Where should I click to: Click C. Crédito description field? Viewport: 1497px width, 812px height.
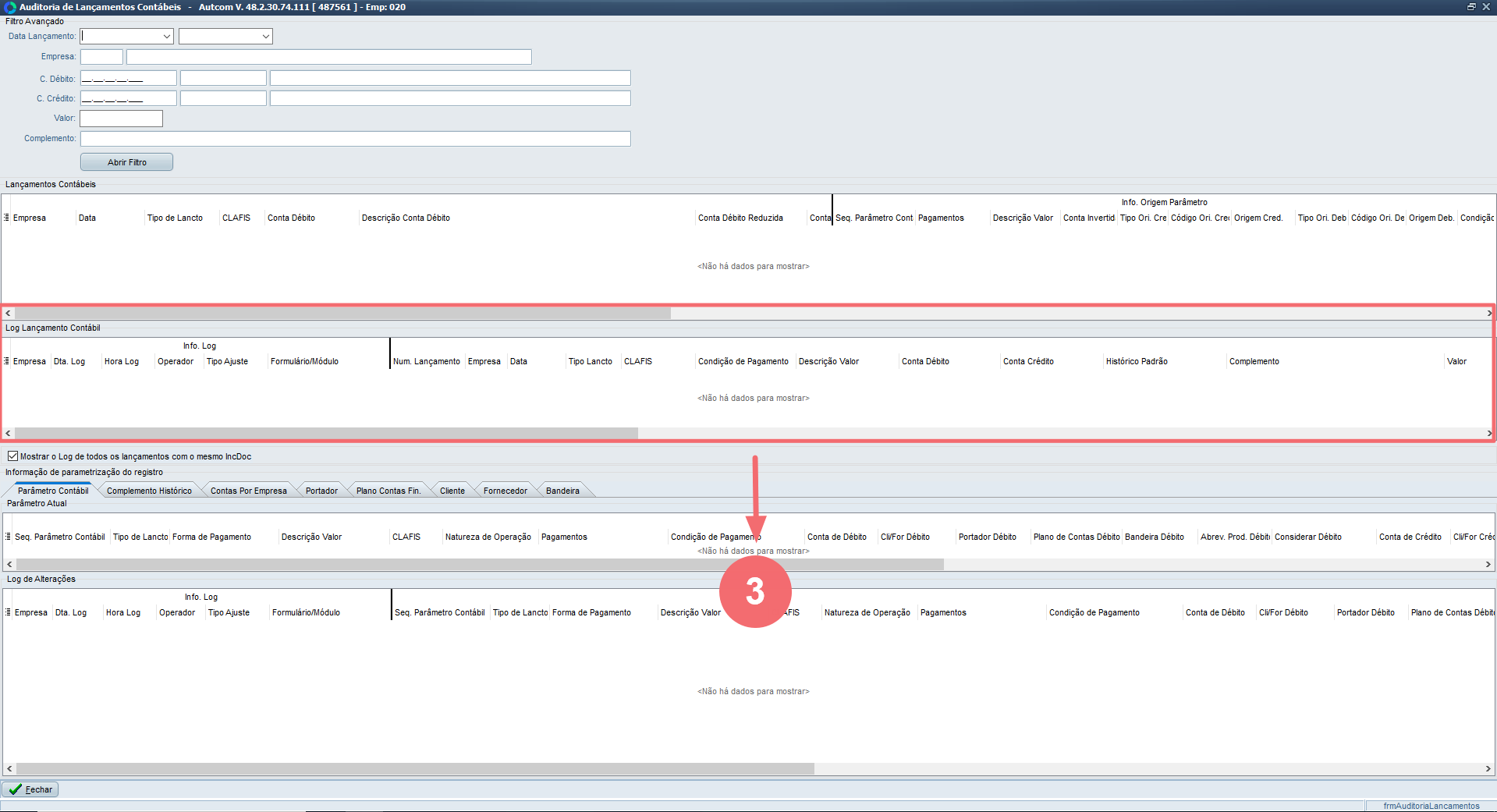(x=450, y=98)
